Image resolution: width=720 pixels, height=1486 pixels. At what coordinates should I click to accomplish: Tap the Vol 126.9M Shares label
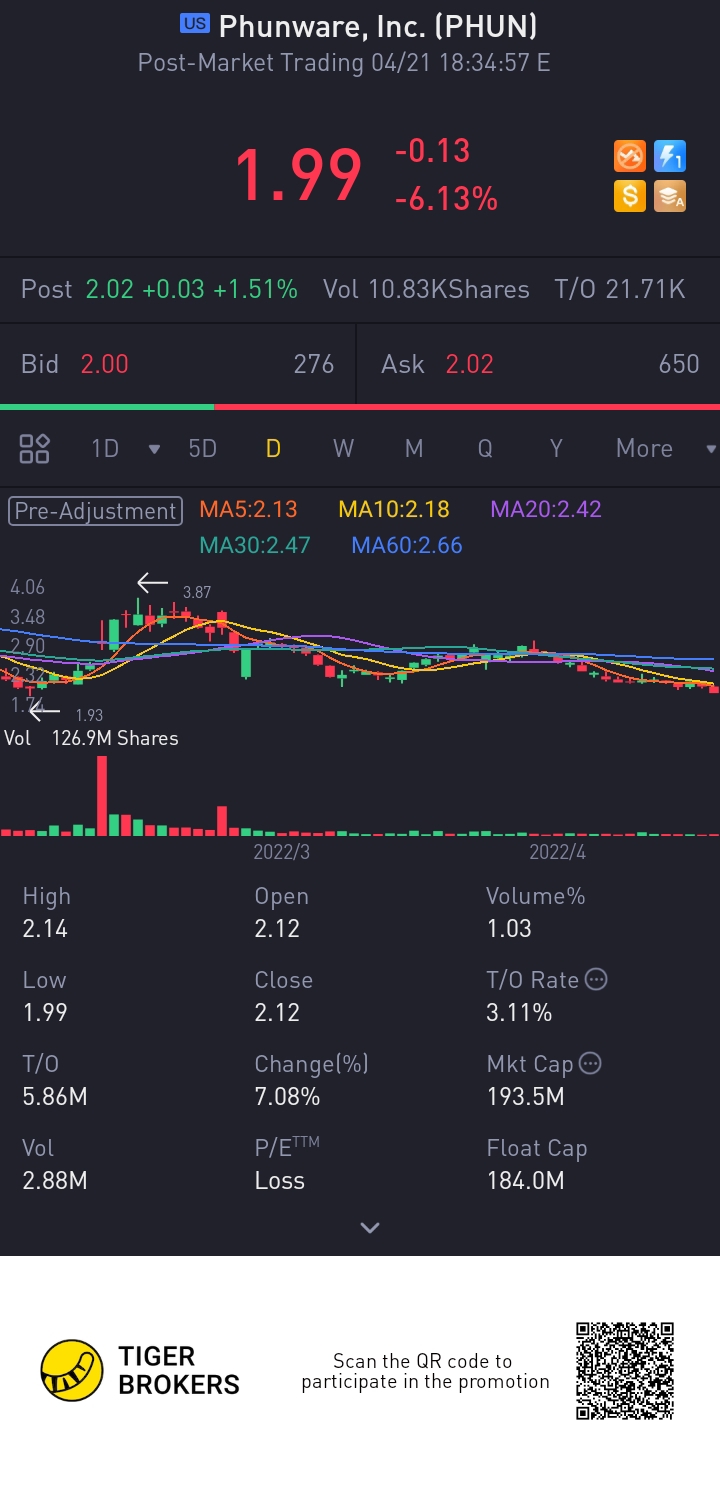tap(91, 738)
